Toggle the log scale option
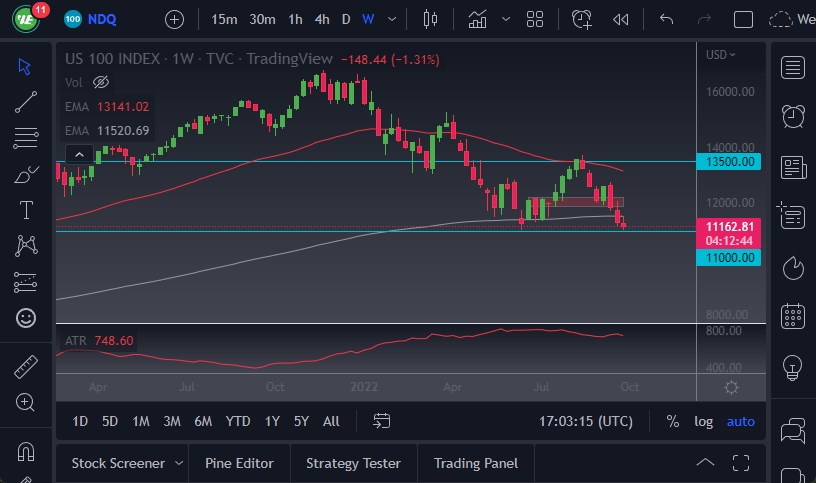Screen dimensions: 816x483 click(x=704, y=421)
